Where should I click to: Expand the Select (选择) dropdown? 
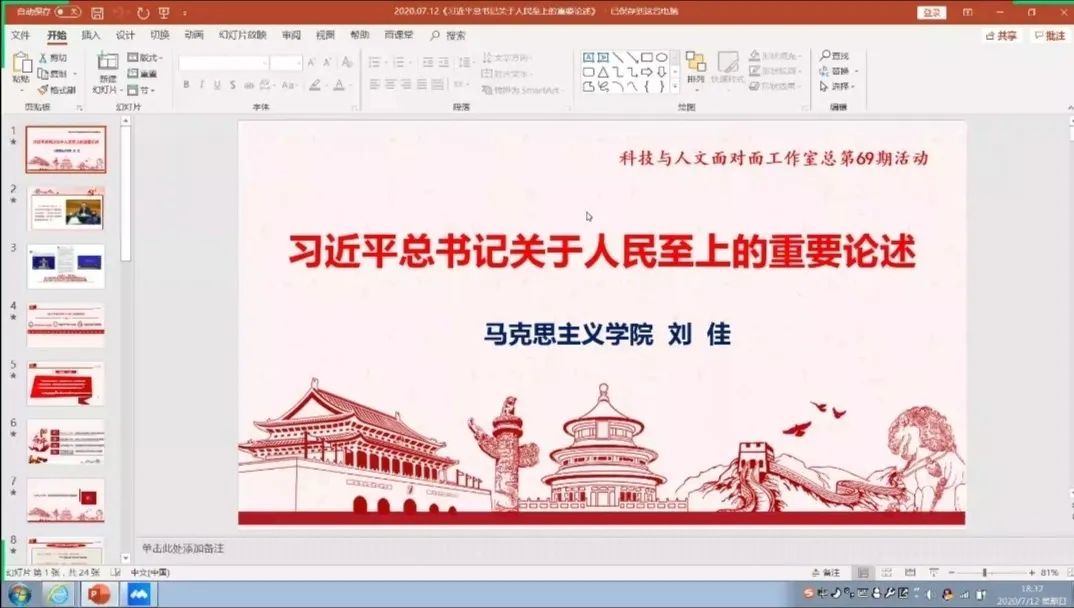[x=836, y=87]
